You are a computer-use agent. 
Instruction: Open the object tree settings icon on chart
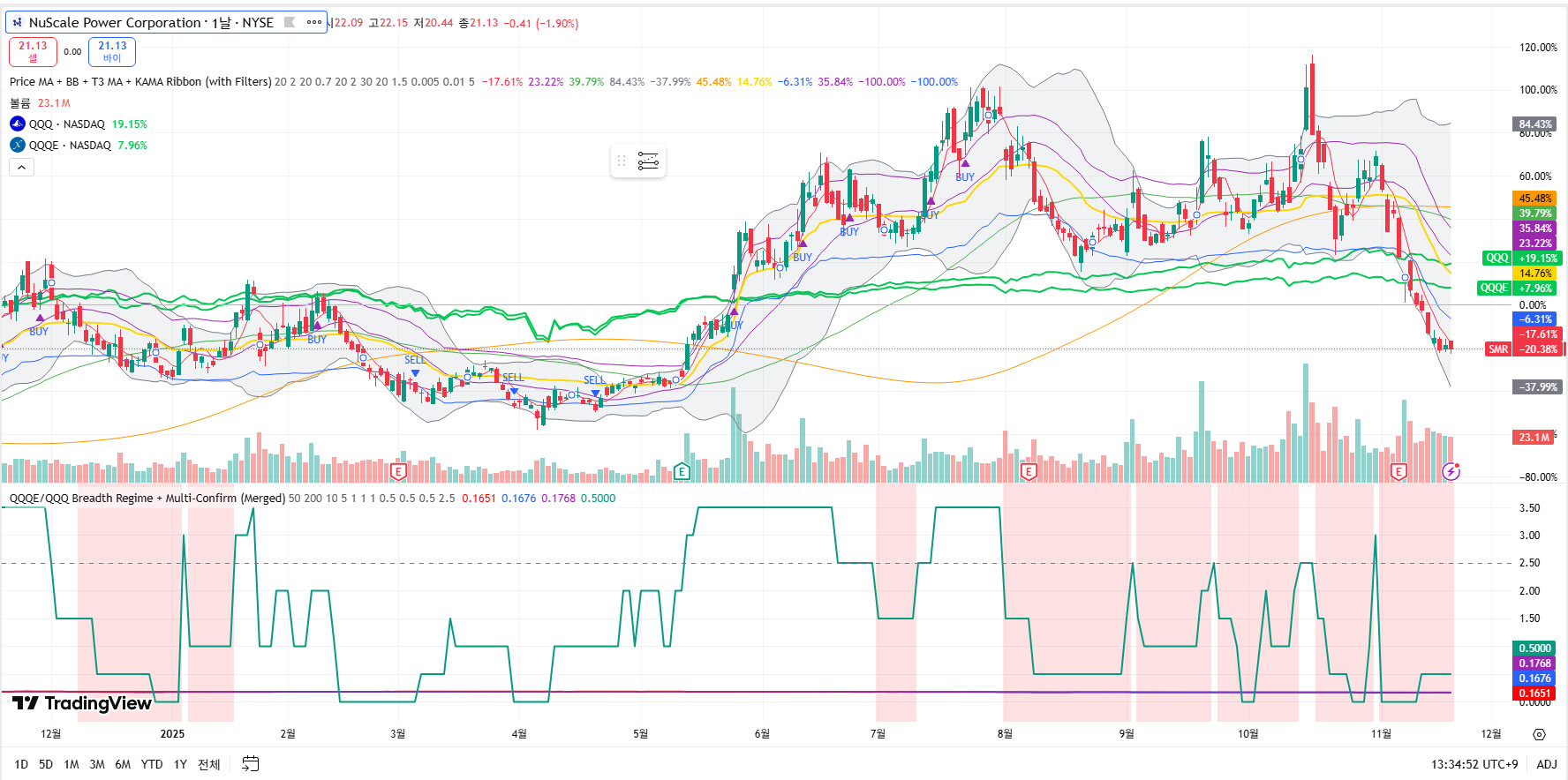pyautogui.click(x=648, y=161)
